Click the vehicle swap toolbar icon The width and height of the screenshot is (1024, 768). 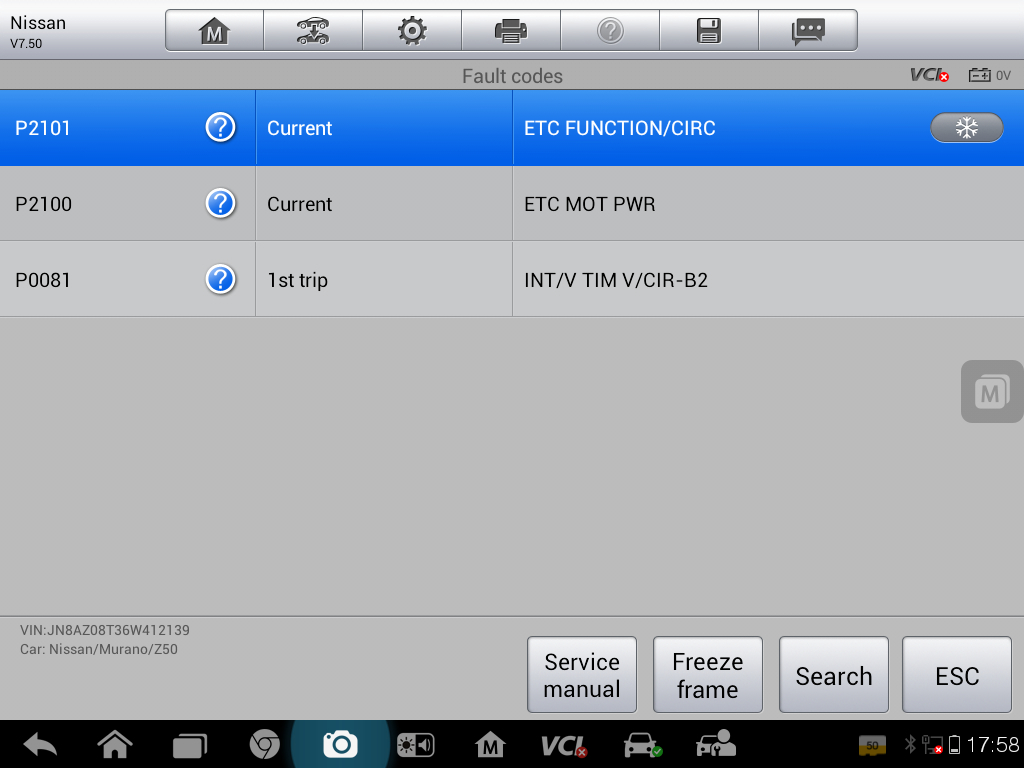click(313, 31)
